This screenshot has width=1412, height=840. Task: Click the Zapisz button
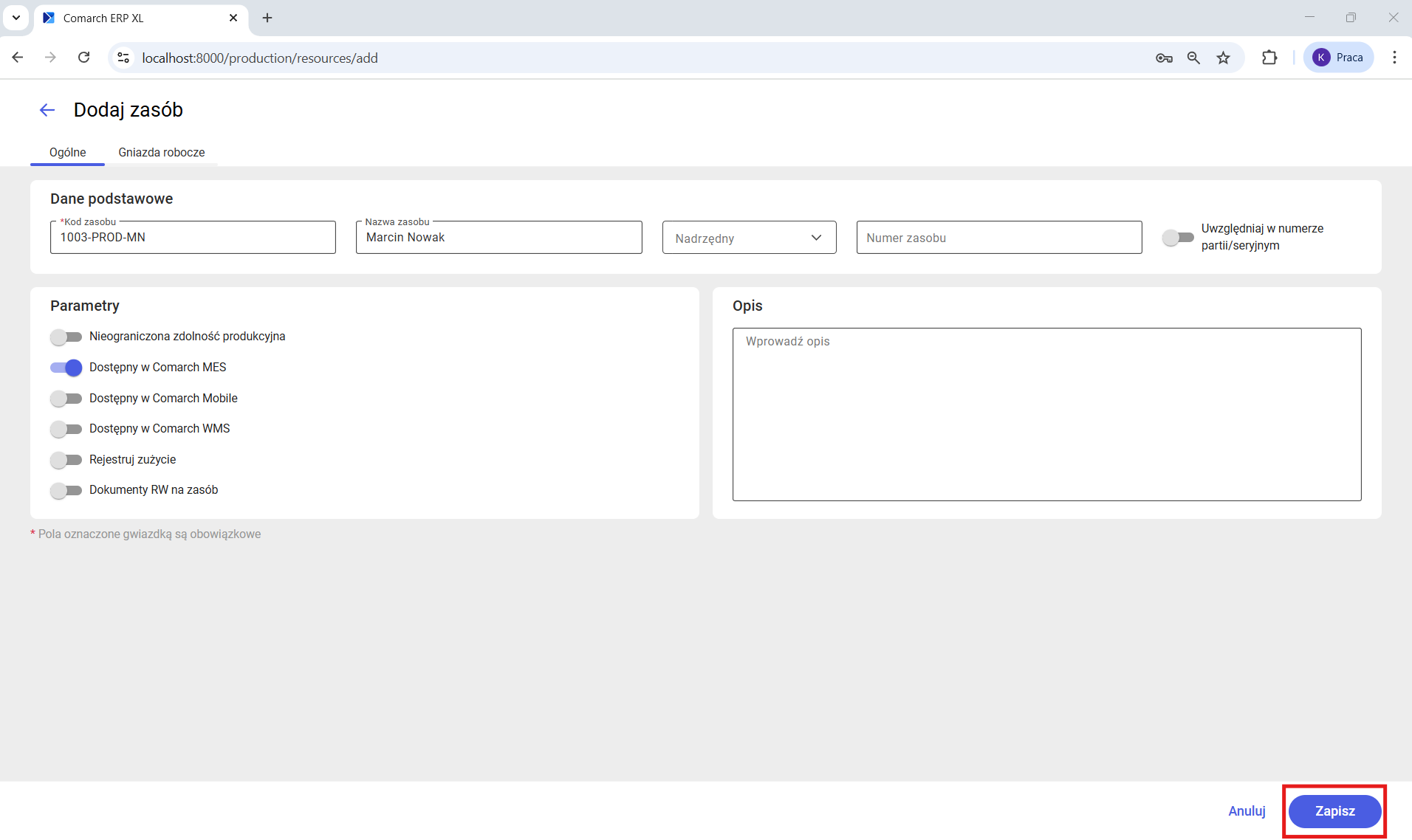coord(1334,811)
